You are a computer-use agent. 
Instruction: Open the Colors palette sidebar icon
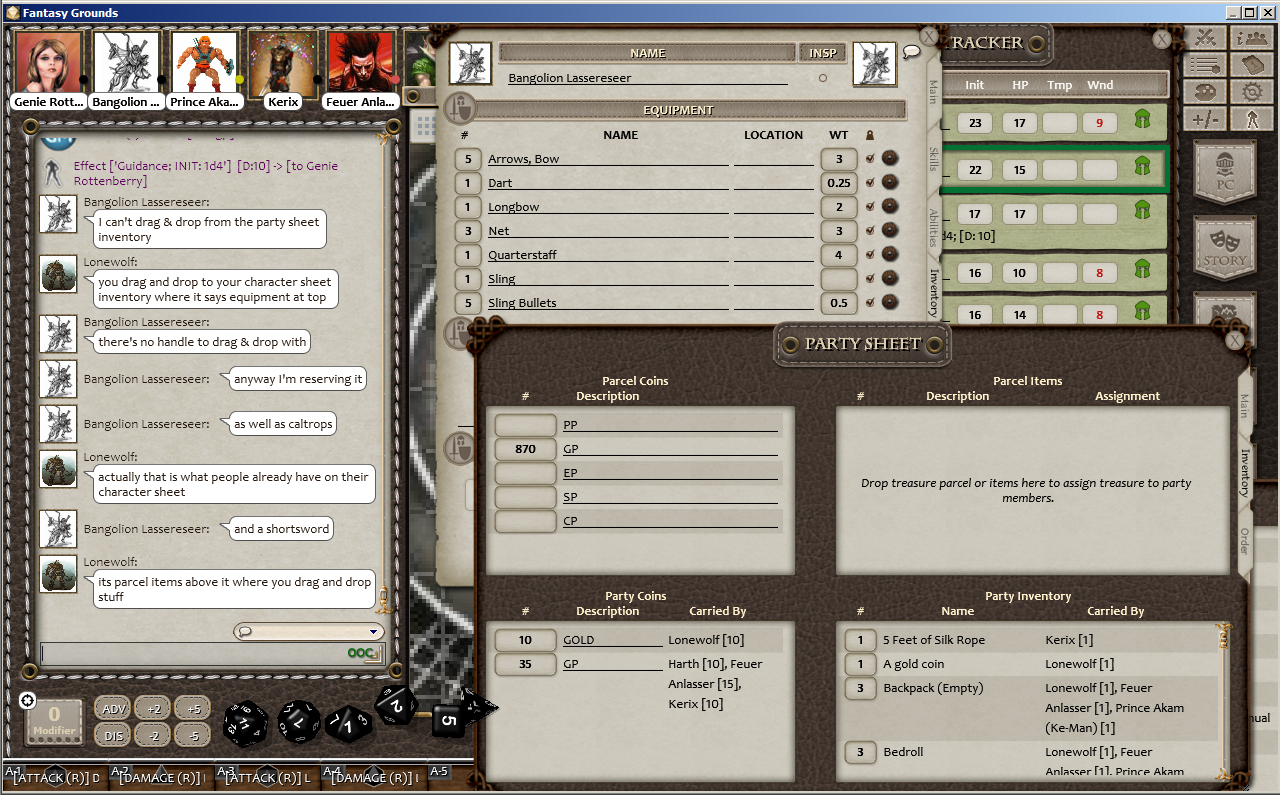click(x=1207, y=92)
